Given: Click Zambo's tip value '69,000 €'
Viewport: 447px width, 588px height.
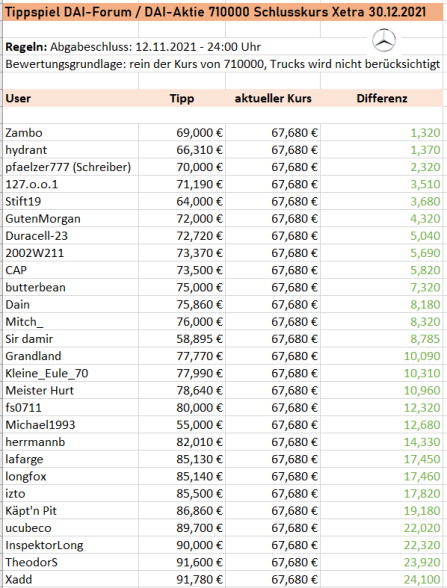Looking at the screenshot, I should click(x=200, y=133).
